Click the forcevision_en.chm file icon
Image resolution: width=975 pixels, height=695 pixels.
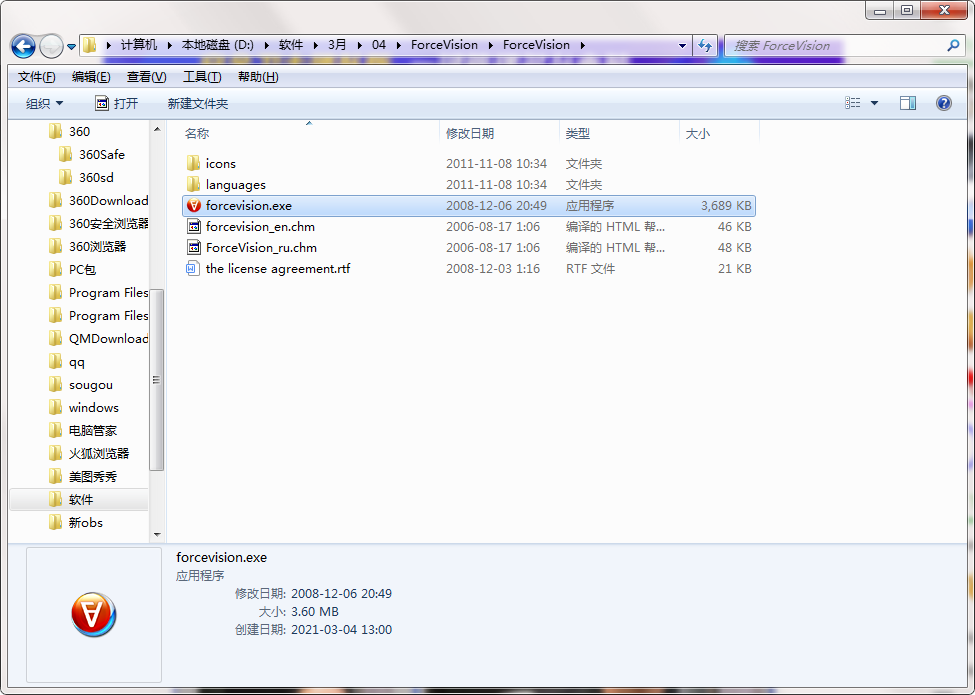tap(194, 227)
